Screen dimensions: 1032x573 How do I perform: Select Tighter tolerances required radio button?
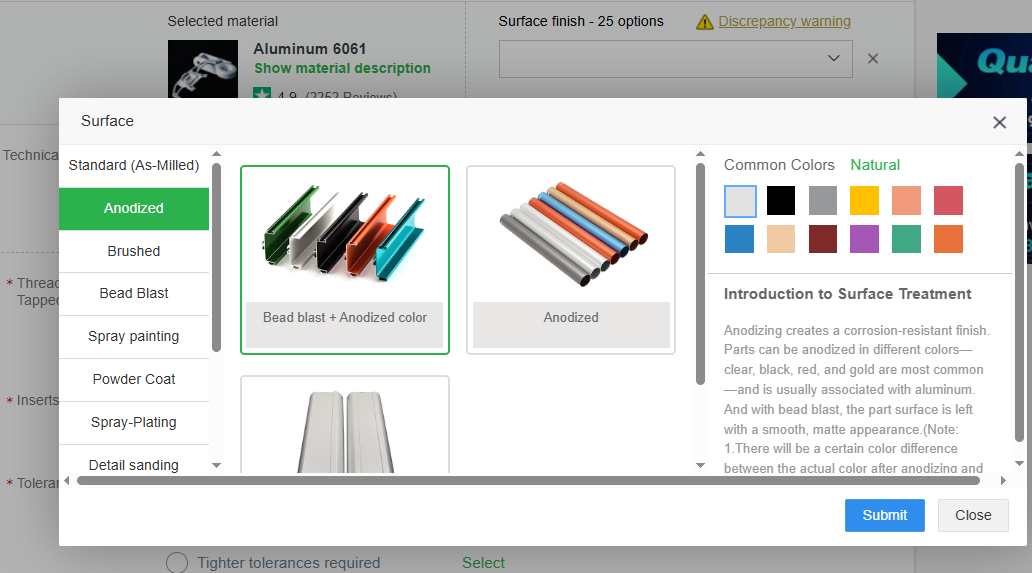pos(177,563)
